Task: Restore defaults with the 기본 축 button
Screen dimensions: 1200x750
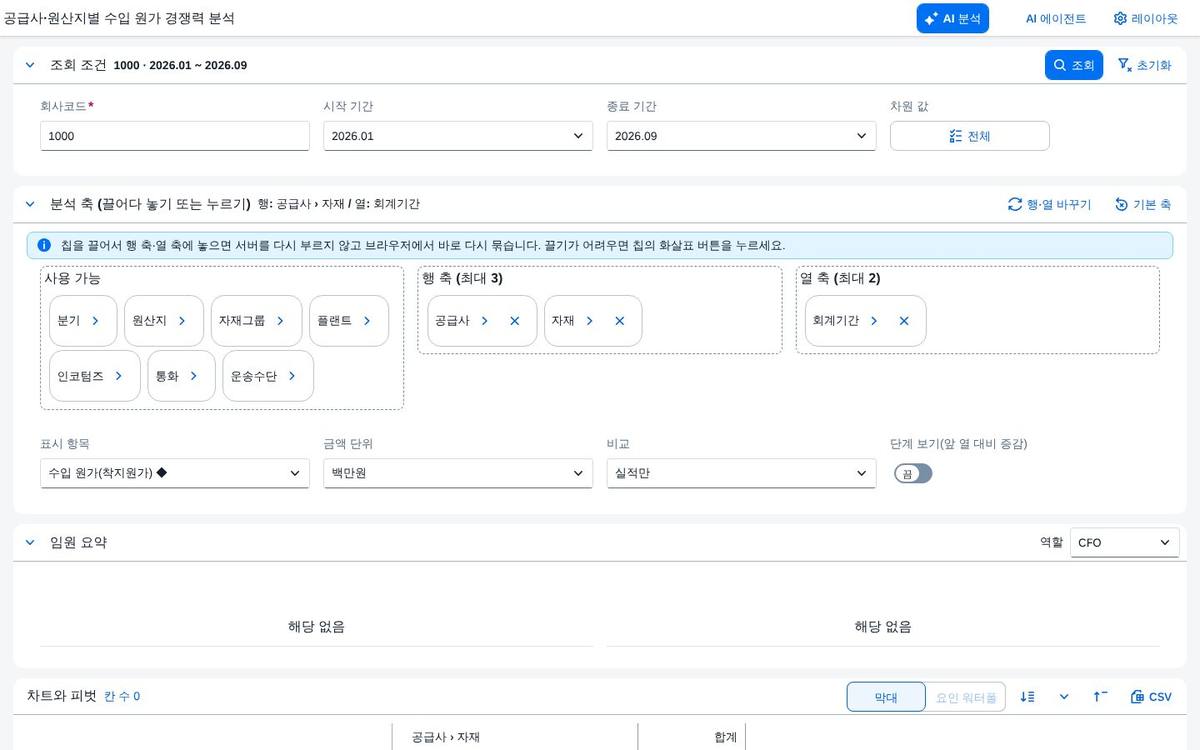Action: tap(1142, 204)
